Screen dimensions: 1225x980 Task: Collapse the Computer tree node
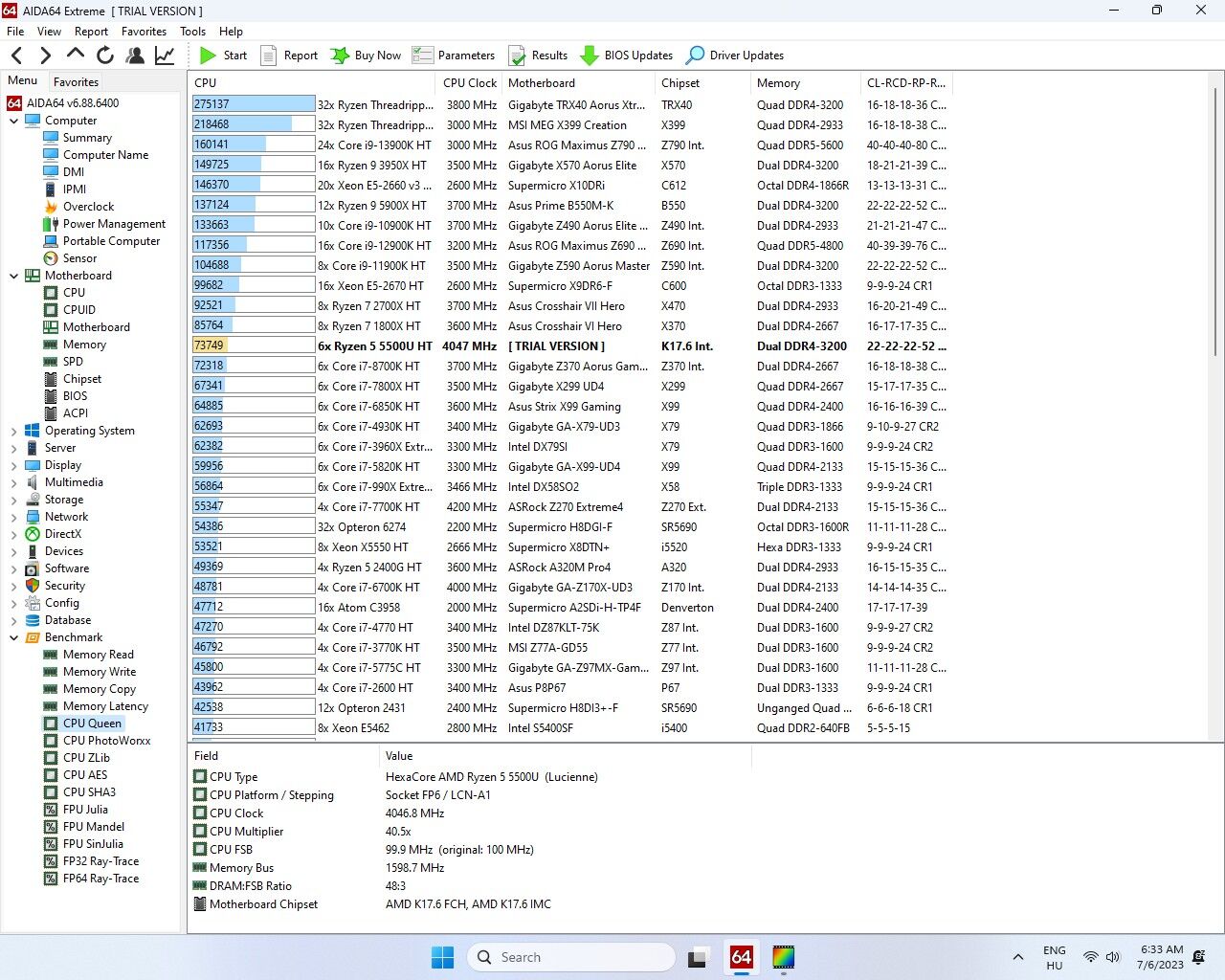coord(13,121)
